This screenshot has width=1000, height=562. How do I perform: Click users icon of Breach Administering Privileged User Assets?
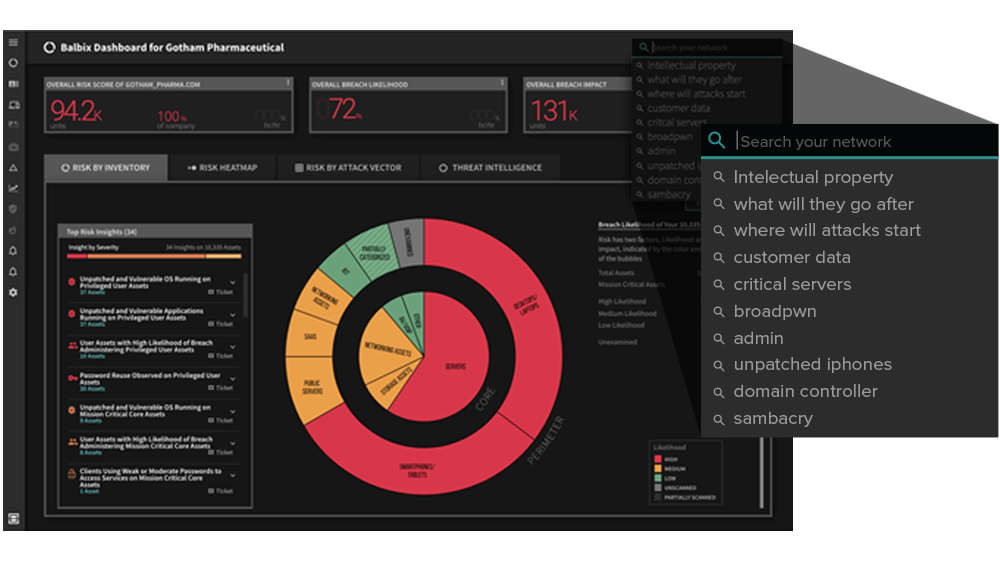click(72, 345)
